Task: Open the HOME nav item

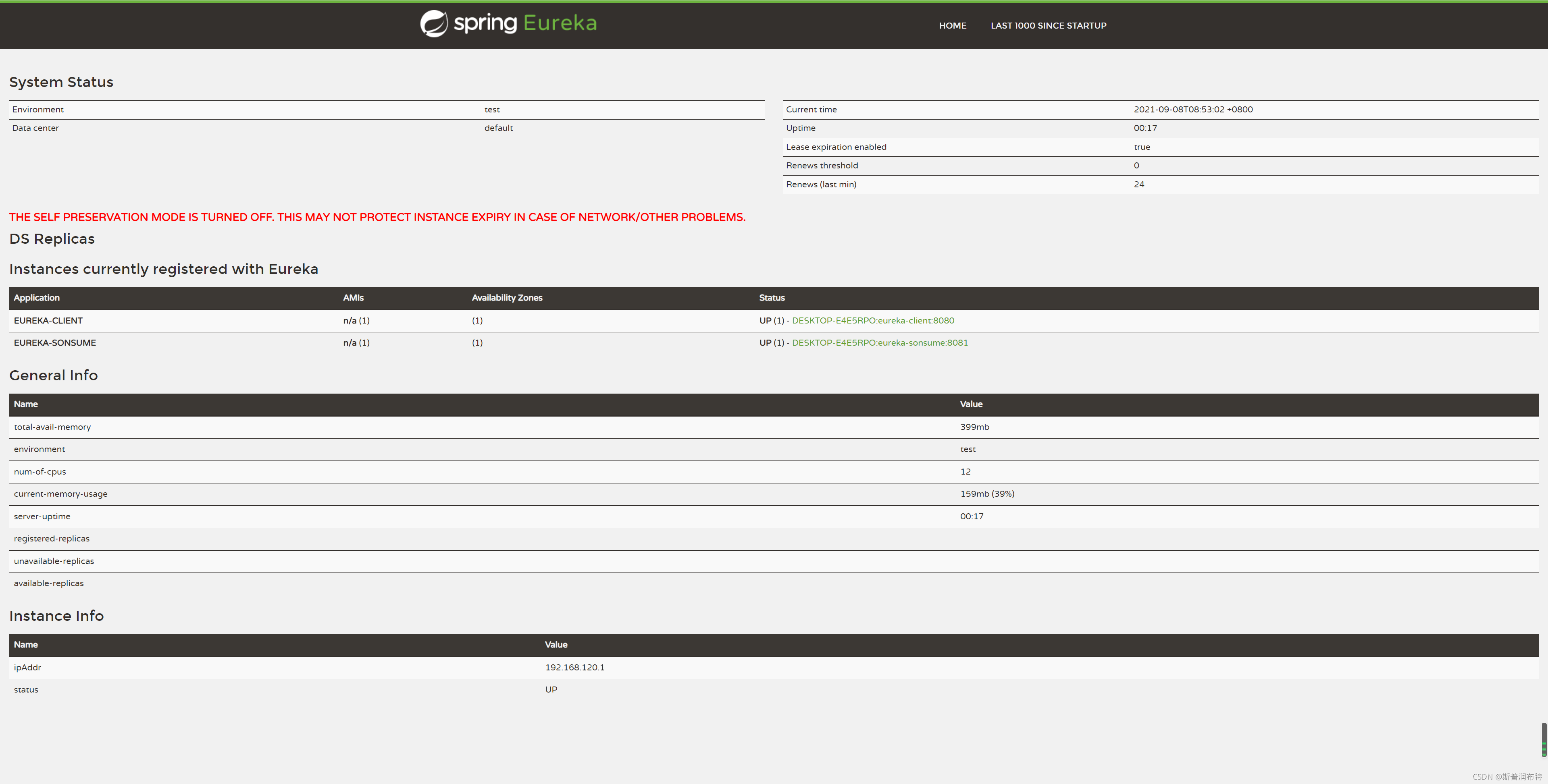Action: (953, 25)
